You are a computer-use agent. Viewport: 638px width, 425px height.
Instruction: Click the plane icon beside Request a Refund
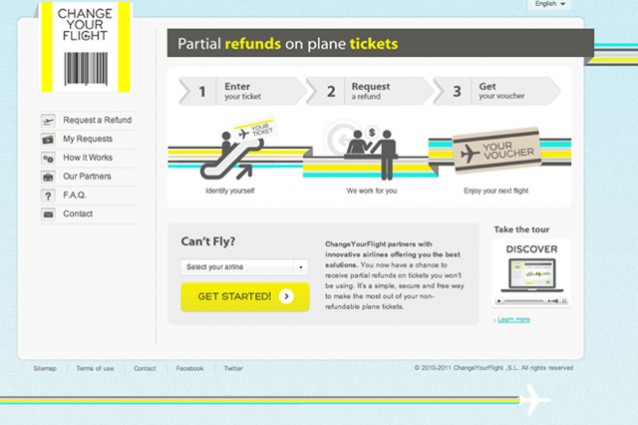48,120
